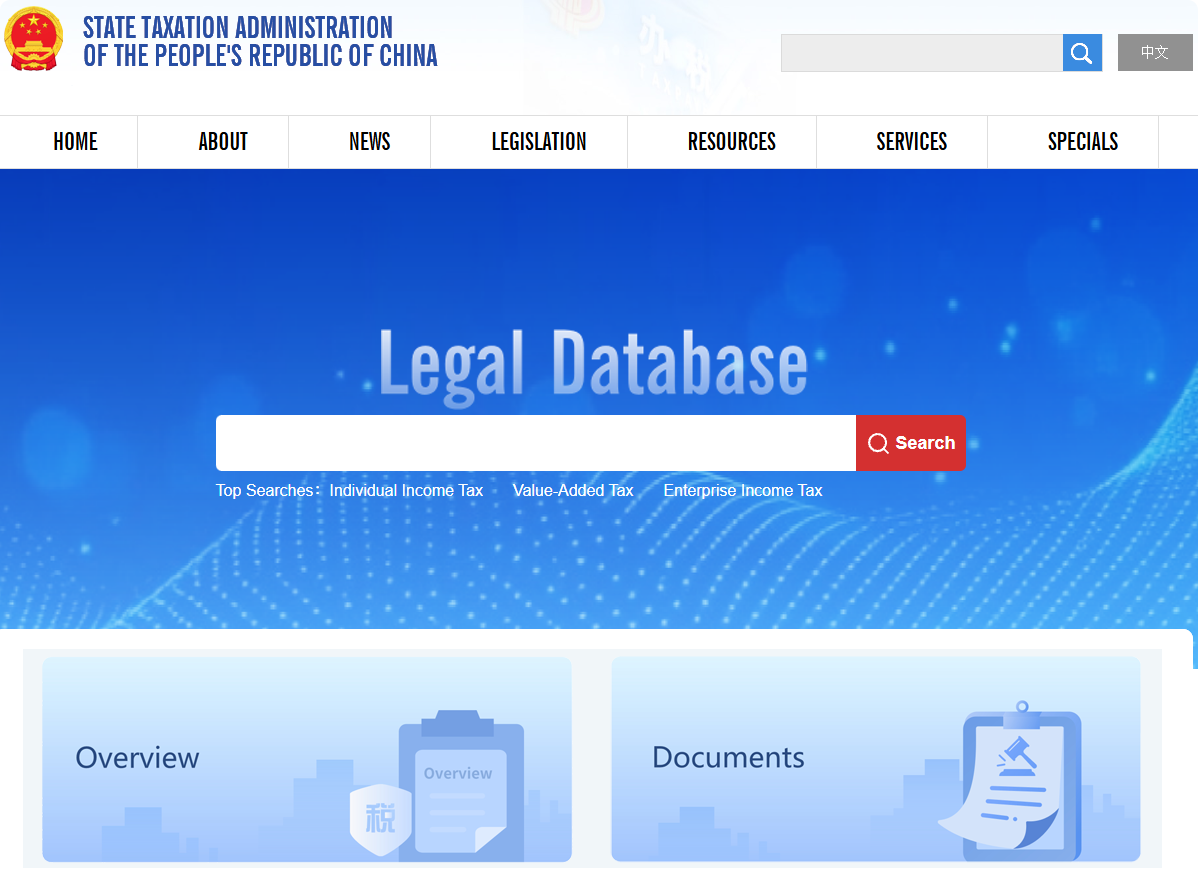Select Value-Added Tax top search link
The width and height of the screenshot is (1198, 877).
click(x=573, y=491)
